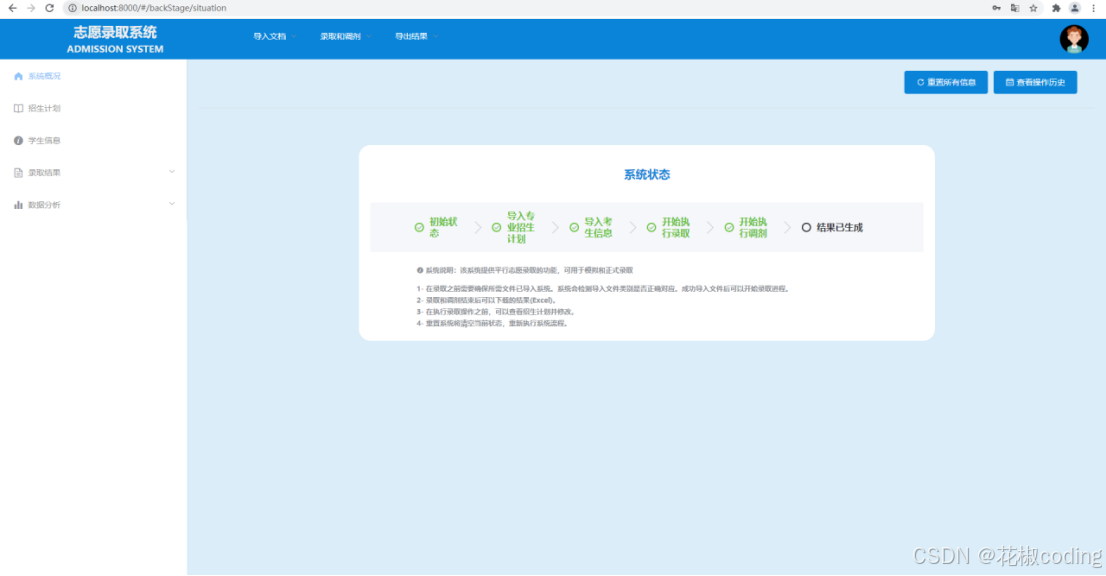The height and width of the screenshot is (576, 1106).
Task: Expand the 数据分析 submenu chevron
Action: pyautogui.click(x=171, y=204)
